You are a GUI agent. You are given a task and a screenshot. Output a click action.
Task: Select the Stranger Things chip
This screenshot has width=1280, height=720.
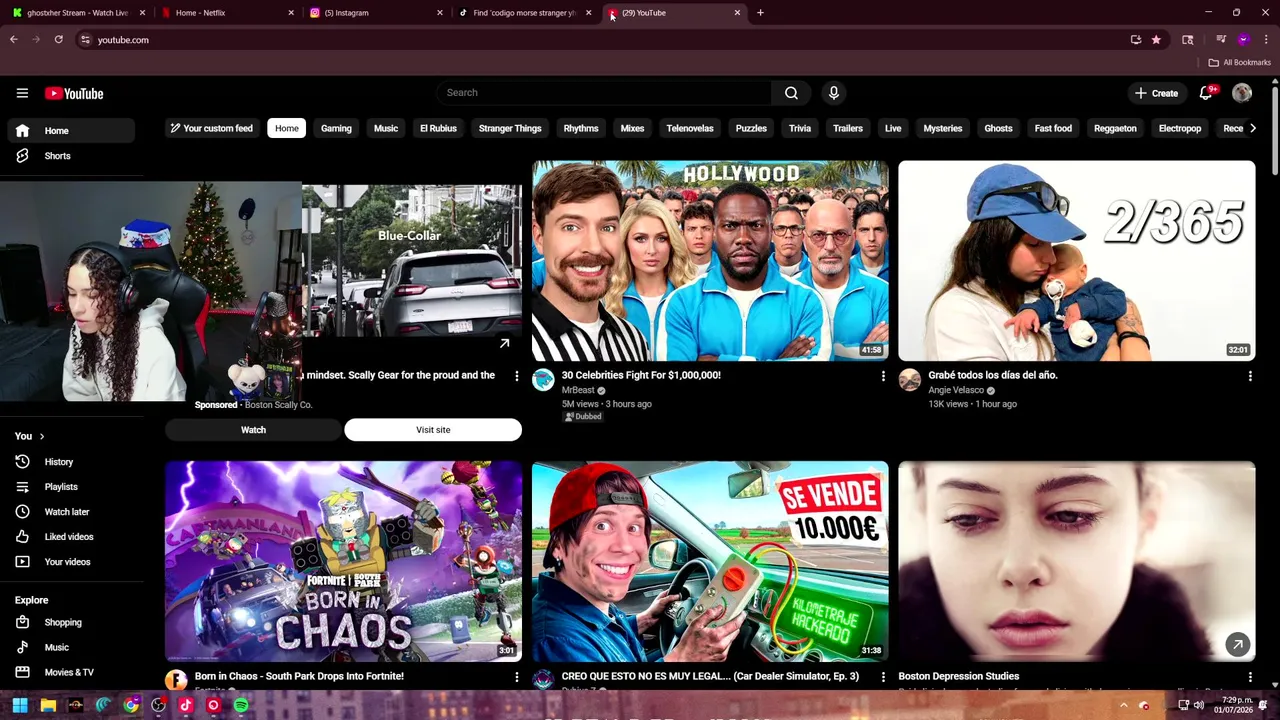point(510,128)
